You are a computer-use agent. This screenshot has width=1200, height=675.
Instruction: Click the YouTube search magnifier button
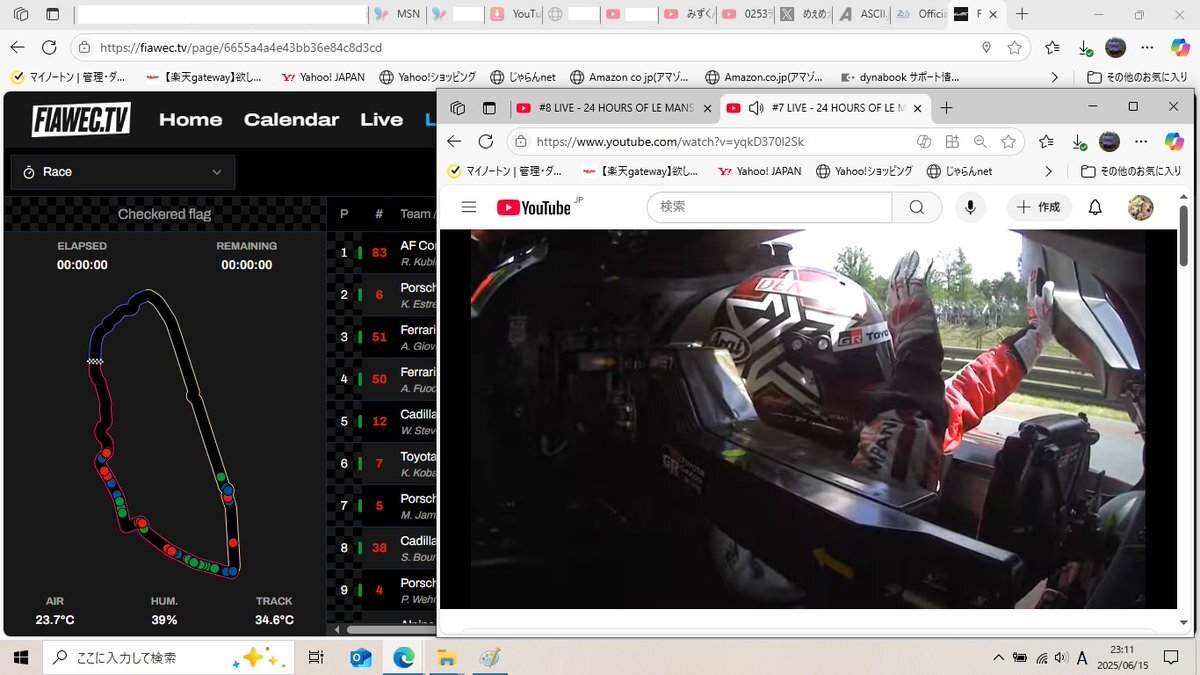[x=917, y=207]
